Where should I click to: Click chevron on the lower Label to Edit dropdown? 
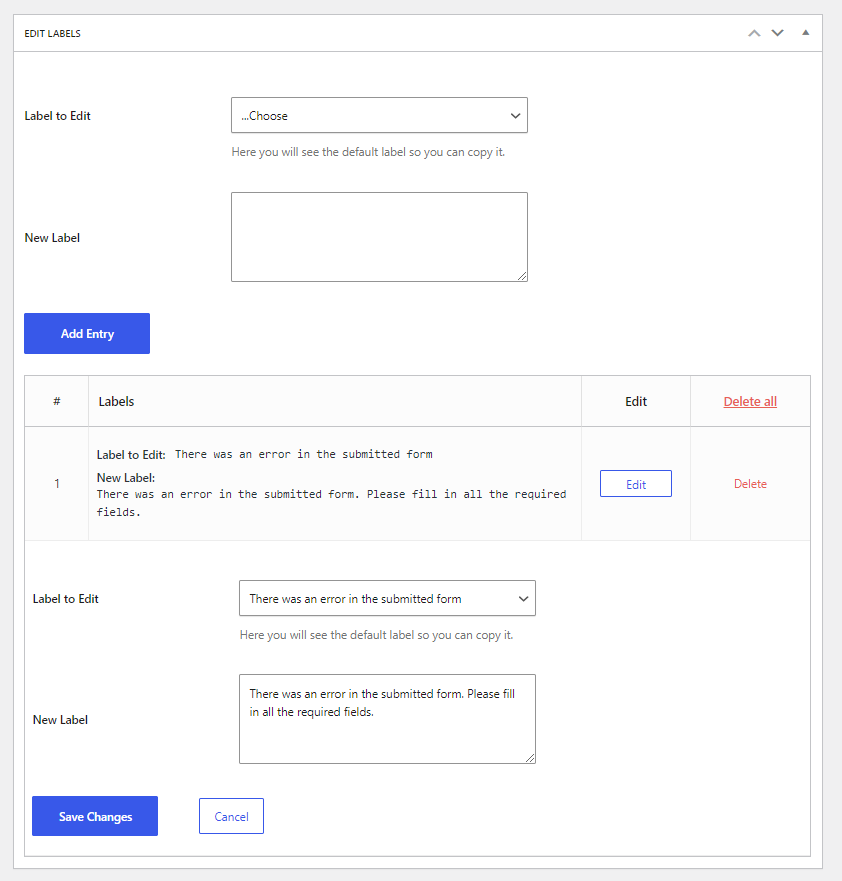(523, 599)
